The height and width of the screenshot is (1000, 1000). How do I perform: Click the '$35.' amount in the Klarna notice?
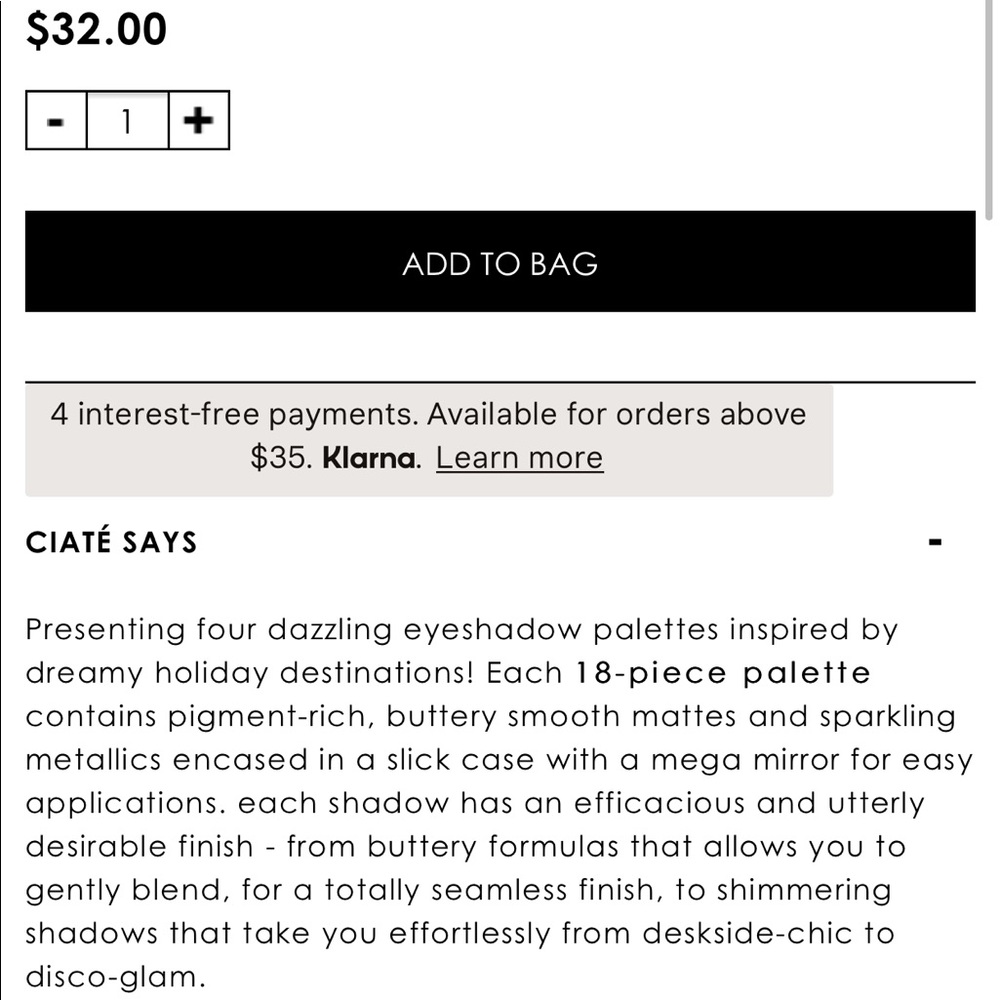pos(281,458)
